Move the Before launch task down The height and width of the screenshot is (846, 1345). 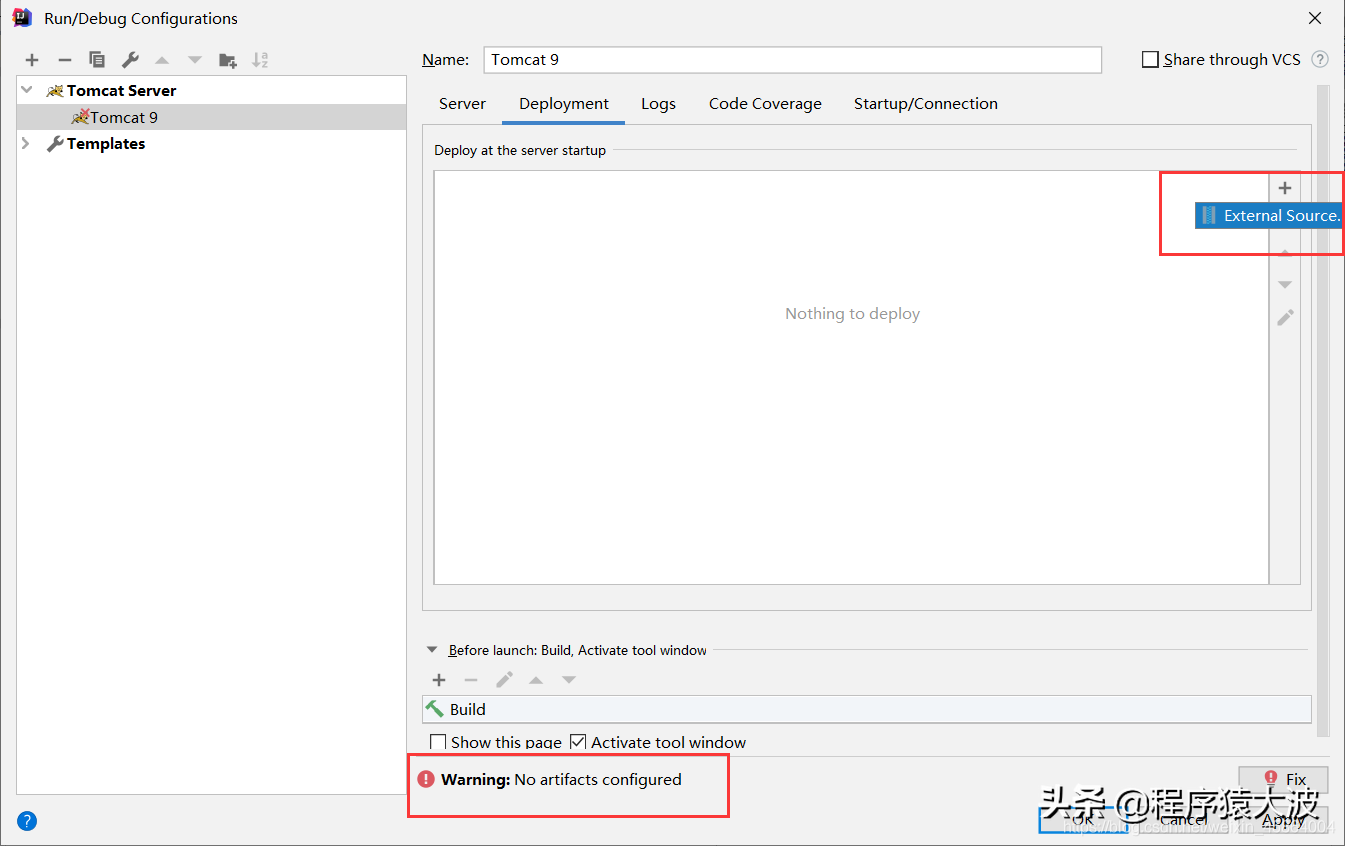(569, 680)
